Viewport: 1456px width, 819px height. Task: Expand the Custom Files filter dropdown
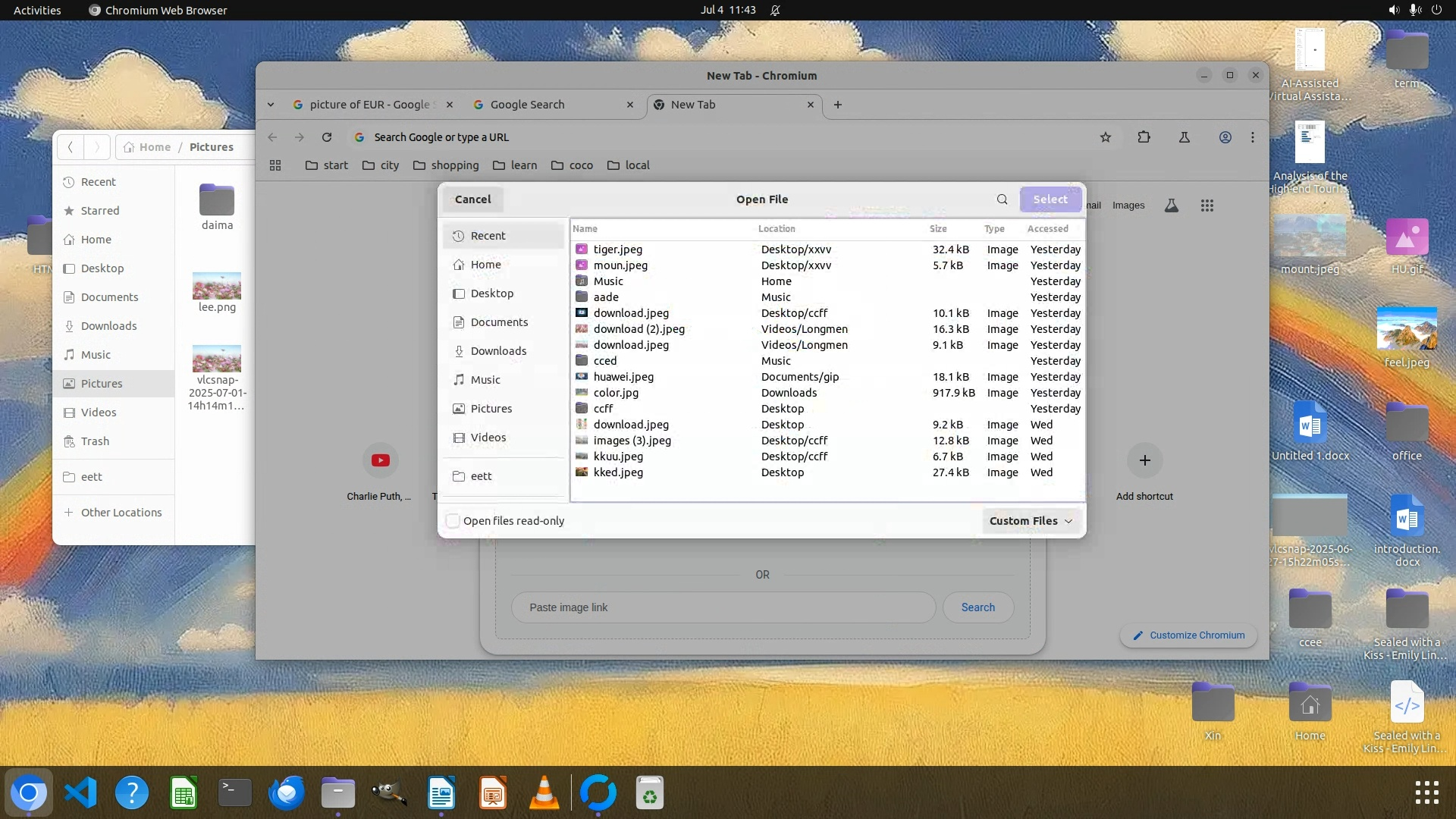pyautogui.click(x=1031, y=521)
